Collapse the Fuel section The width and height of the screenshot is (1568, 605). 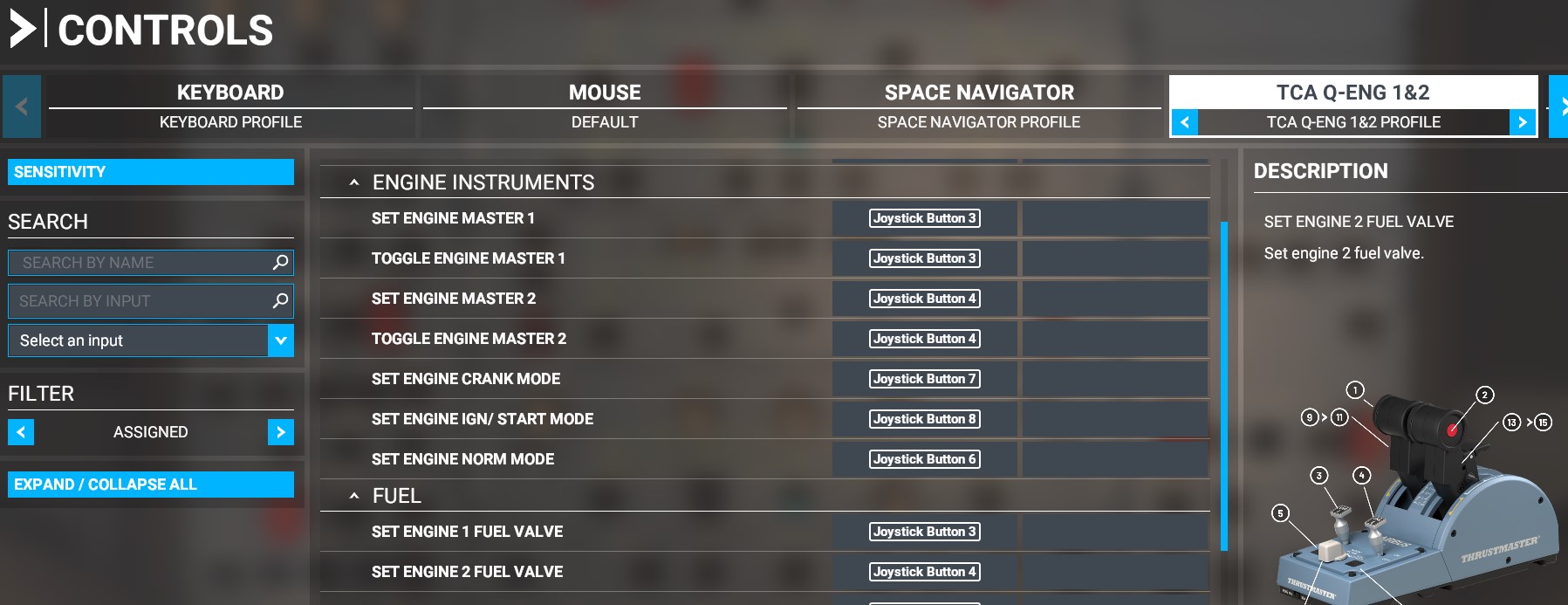pos(354,496)
